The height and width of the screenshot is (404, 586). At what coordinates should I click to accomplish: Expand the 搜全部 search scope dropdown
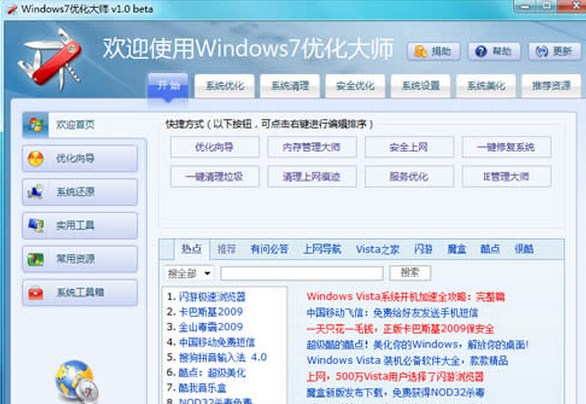189,274
